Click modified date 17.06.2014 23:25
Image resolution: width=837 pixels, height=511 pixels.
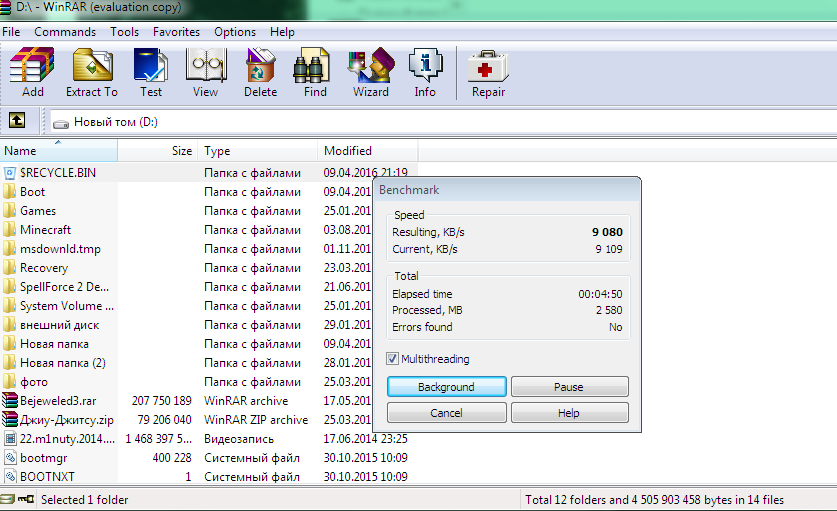tap(365, 439)
